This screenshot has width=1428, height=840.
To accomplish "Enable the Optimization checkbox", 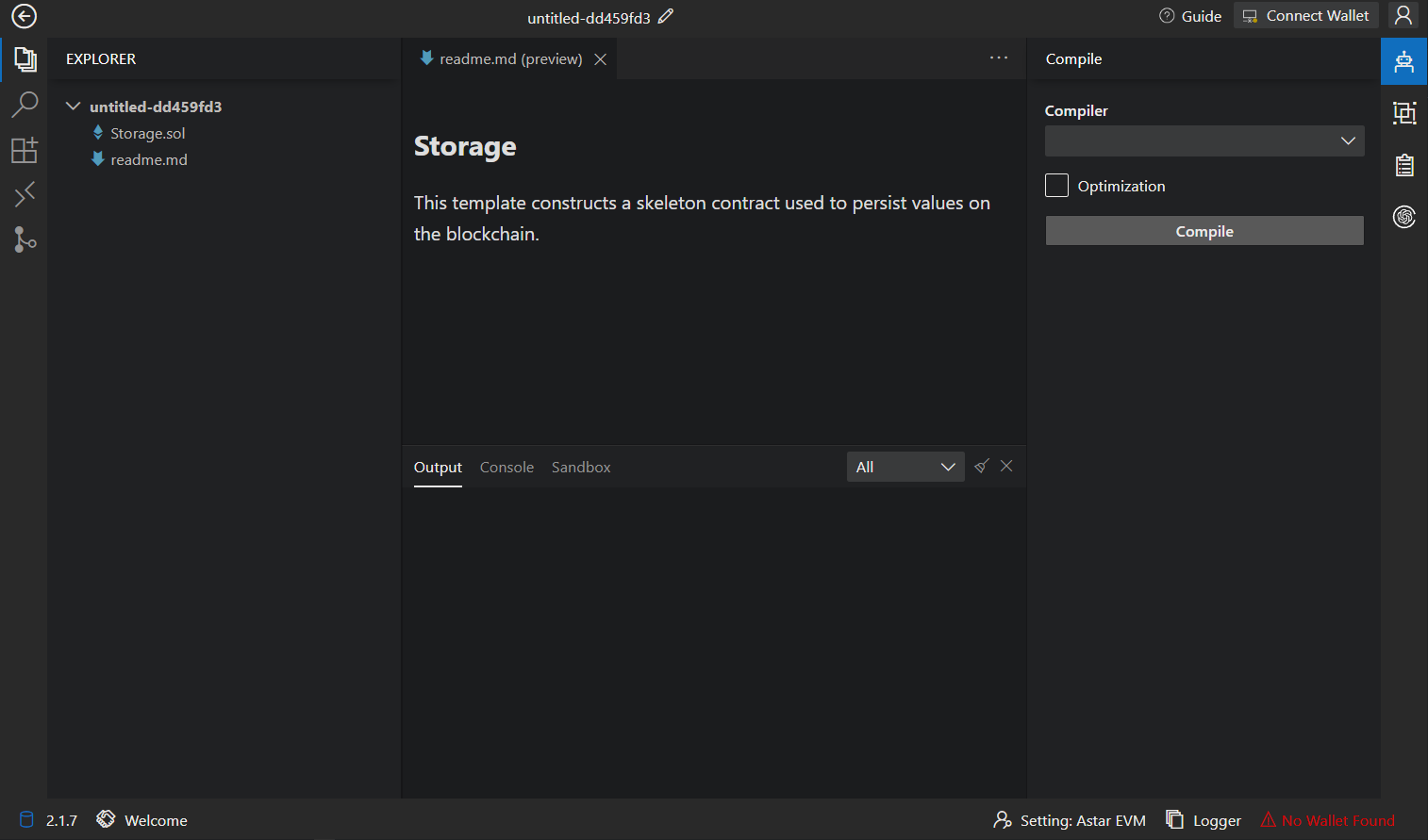I will [1056, 186].
